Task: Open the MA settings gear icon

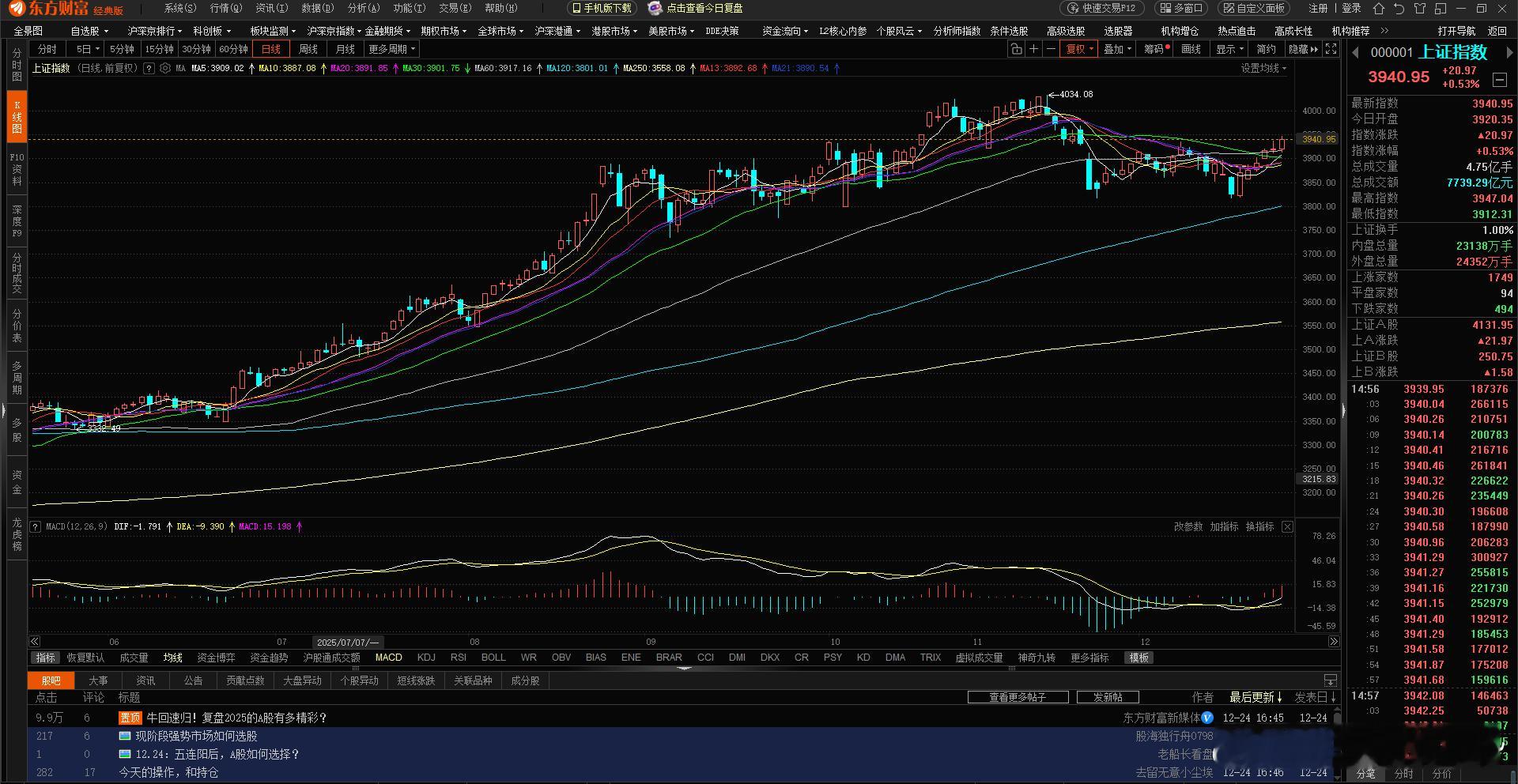Action: 165,68
